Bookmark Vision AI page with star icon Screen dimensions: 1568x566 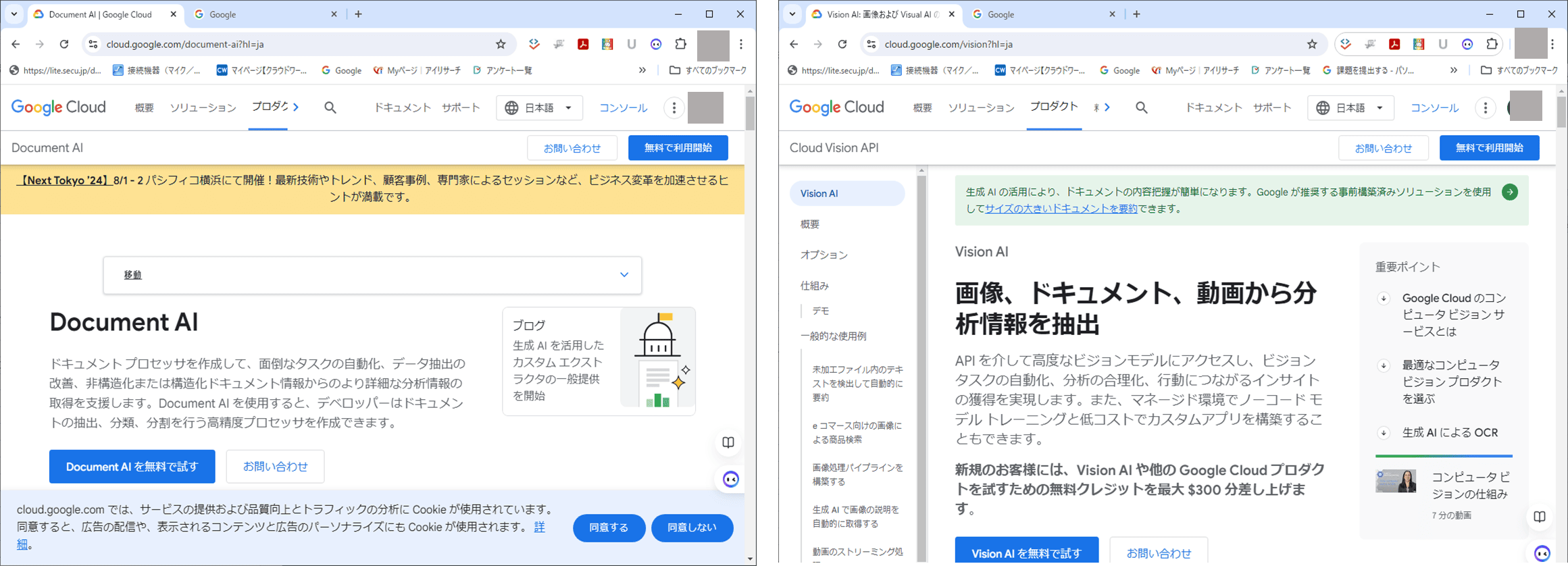click(x=1312, y=44)
